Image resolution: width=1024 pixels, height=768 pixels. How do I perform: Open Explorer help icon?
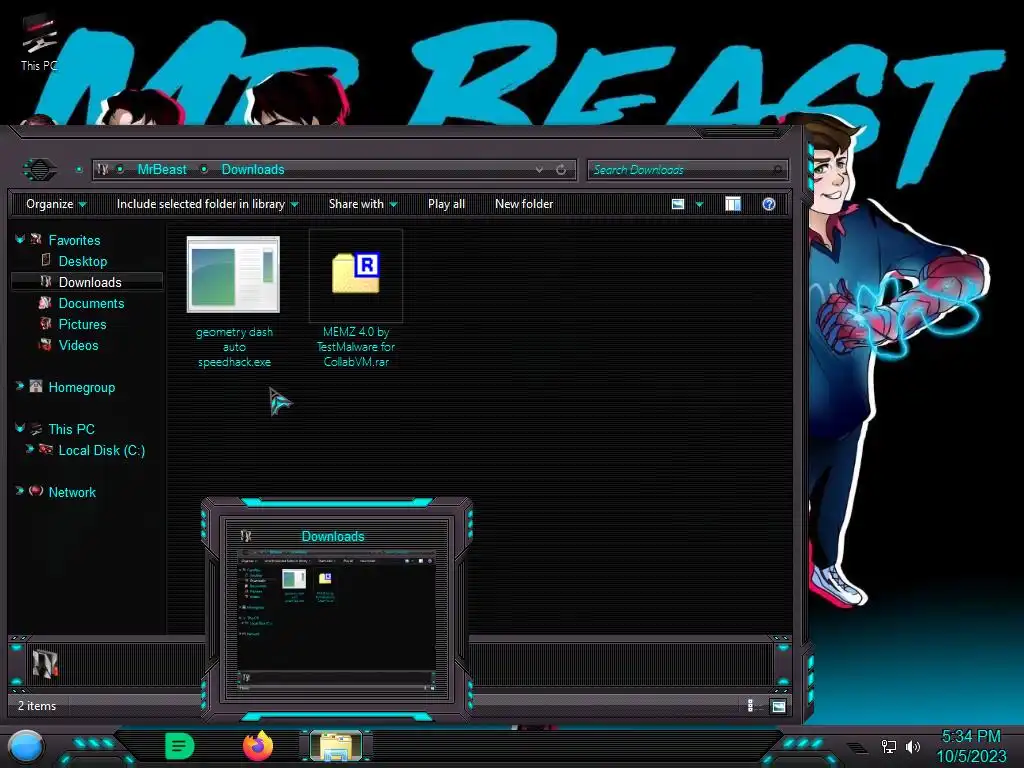[x=769, y=204]
